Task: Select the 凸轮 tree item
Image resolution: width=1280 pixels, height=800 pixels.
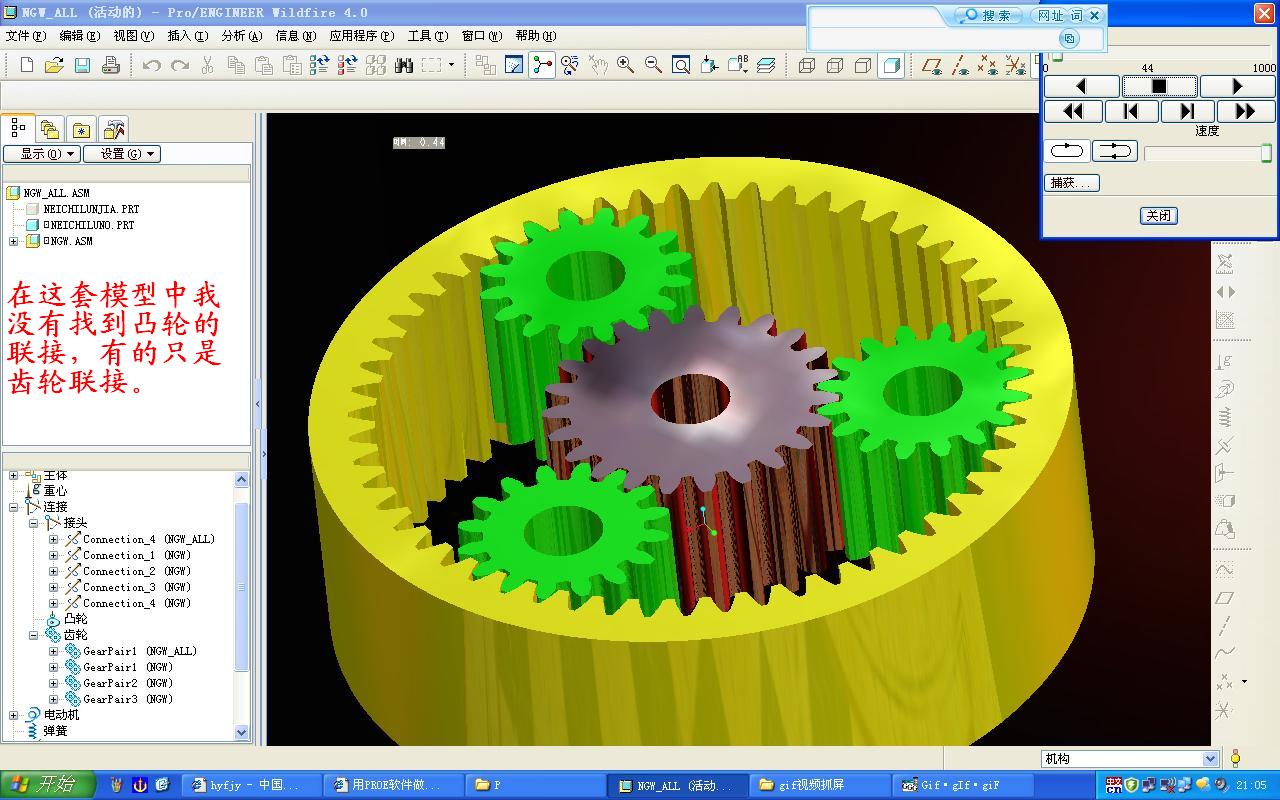Action: pos(75,619)
